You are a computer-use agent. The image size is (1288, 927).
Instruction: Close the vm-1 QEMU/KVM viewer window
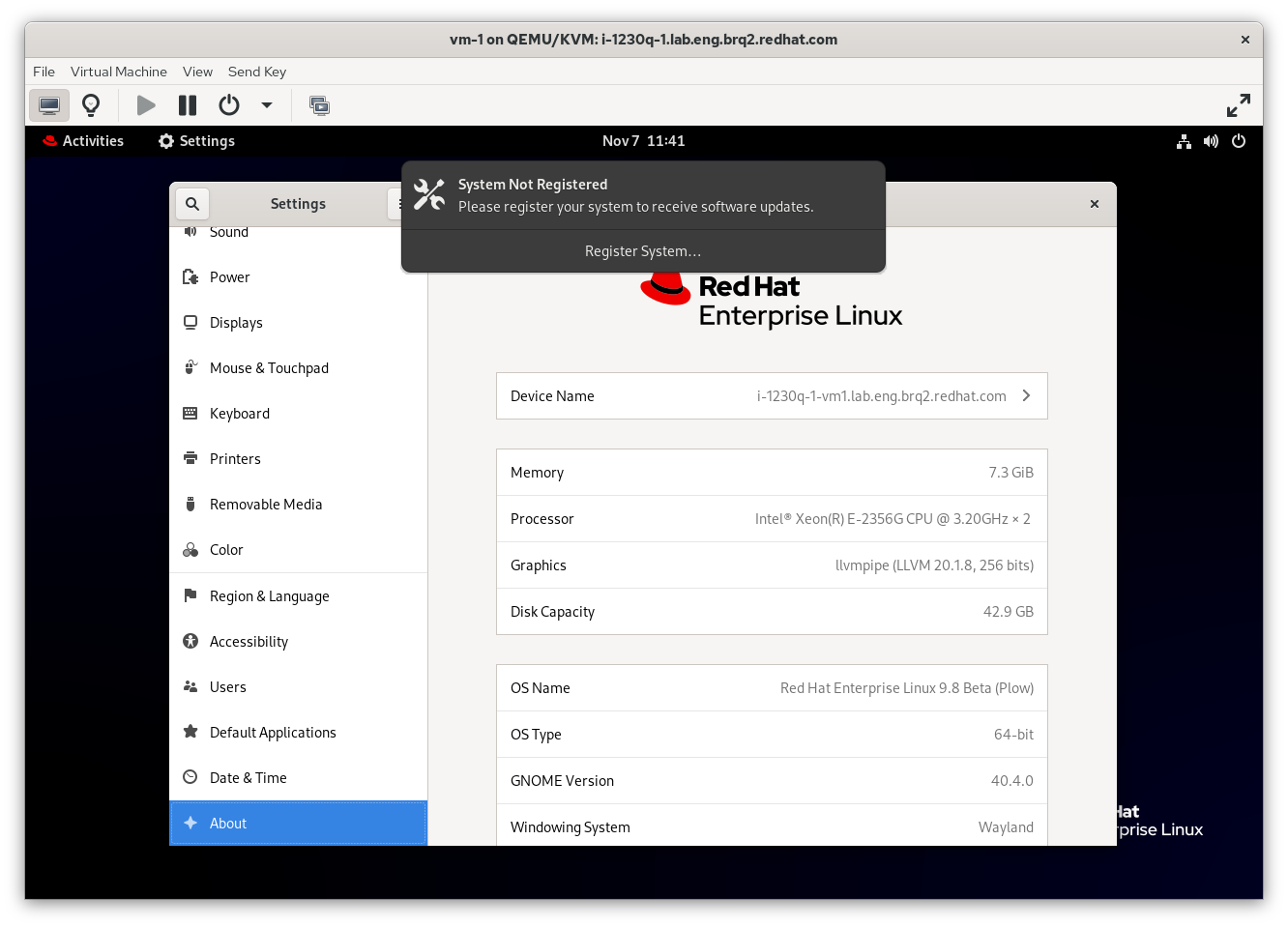[1245, 40]
